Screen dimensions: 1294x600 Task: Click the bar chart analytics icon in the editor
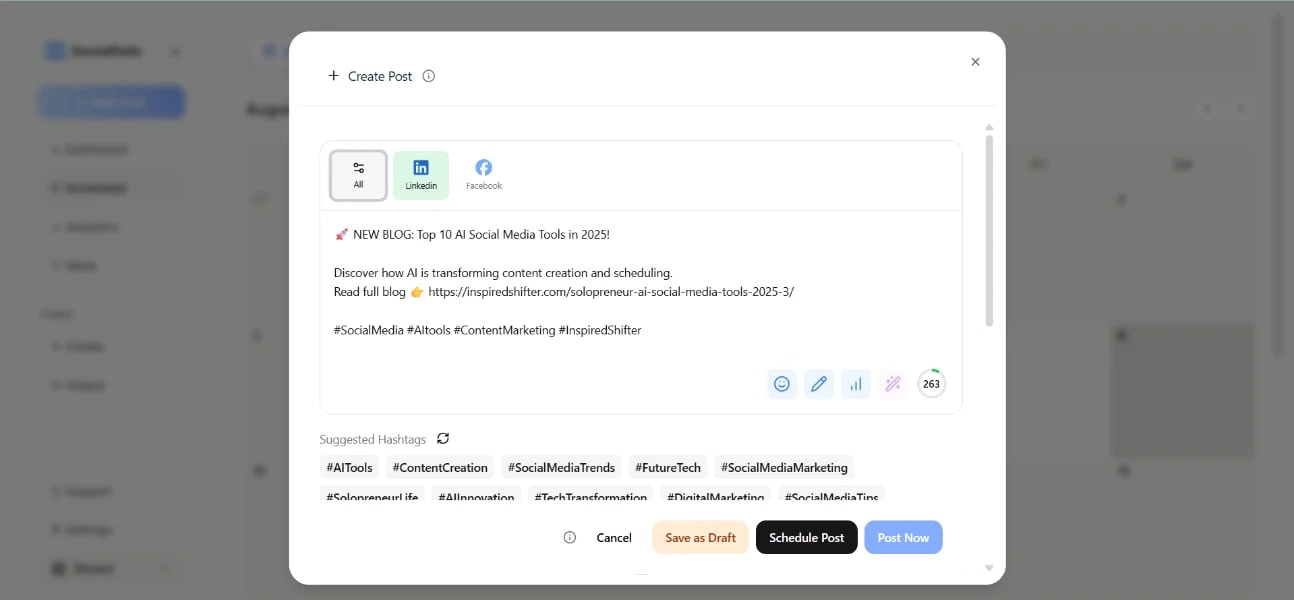point(856,383)
